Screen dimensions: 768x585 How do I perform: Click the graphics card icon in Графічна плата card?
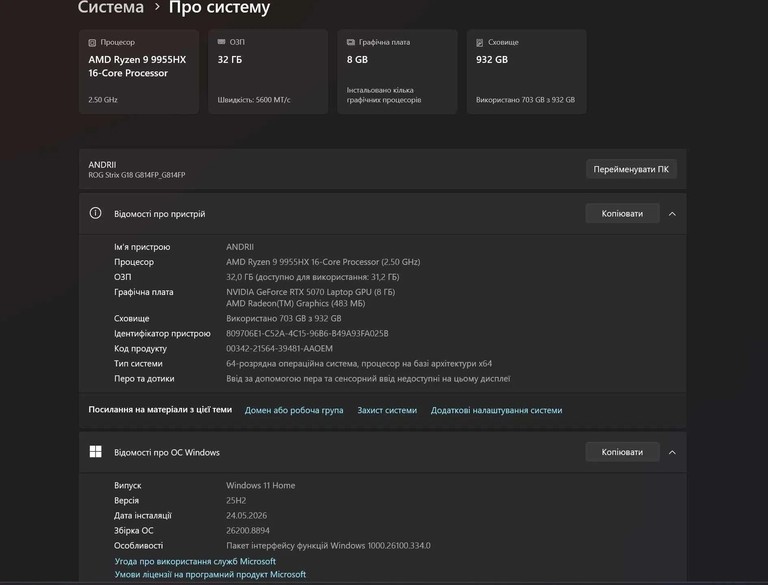351,42
